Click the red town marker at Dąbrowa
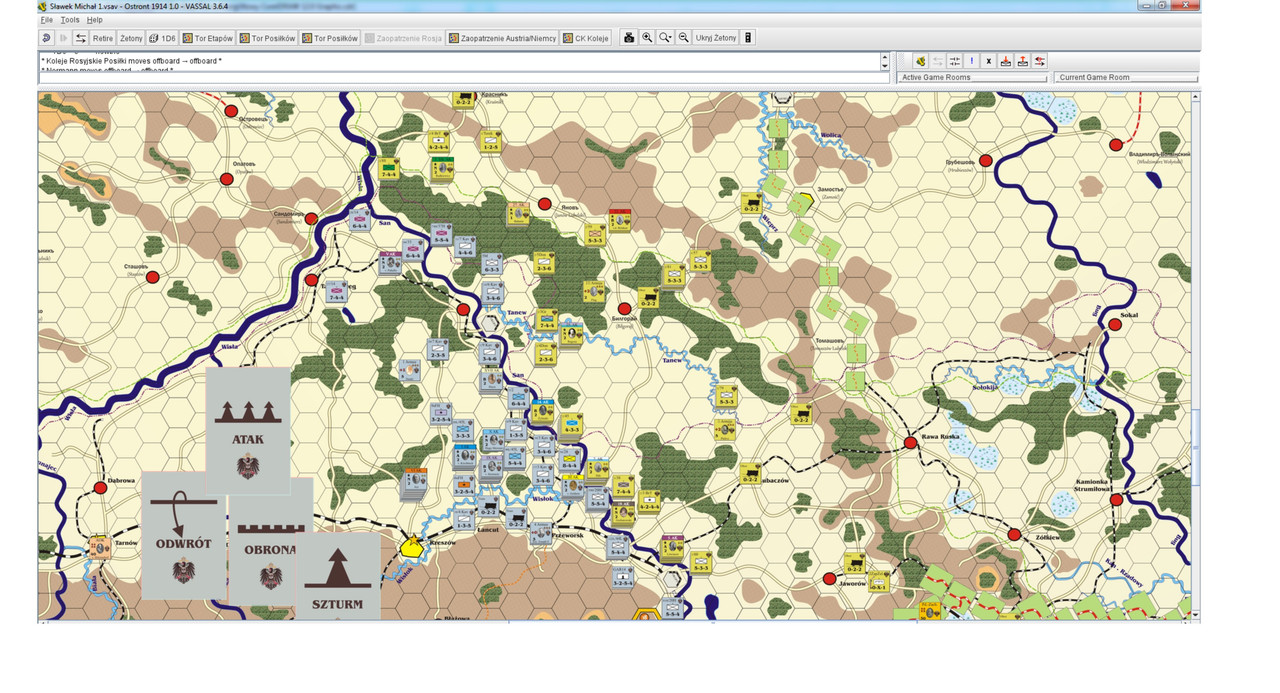 (100, 488)
